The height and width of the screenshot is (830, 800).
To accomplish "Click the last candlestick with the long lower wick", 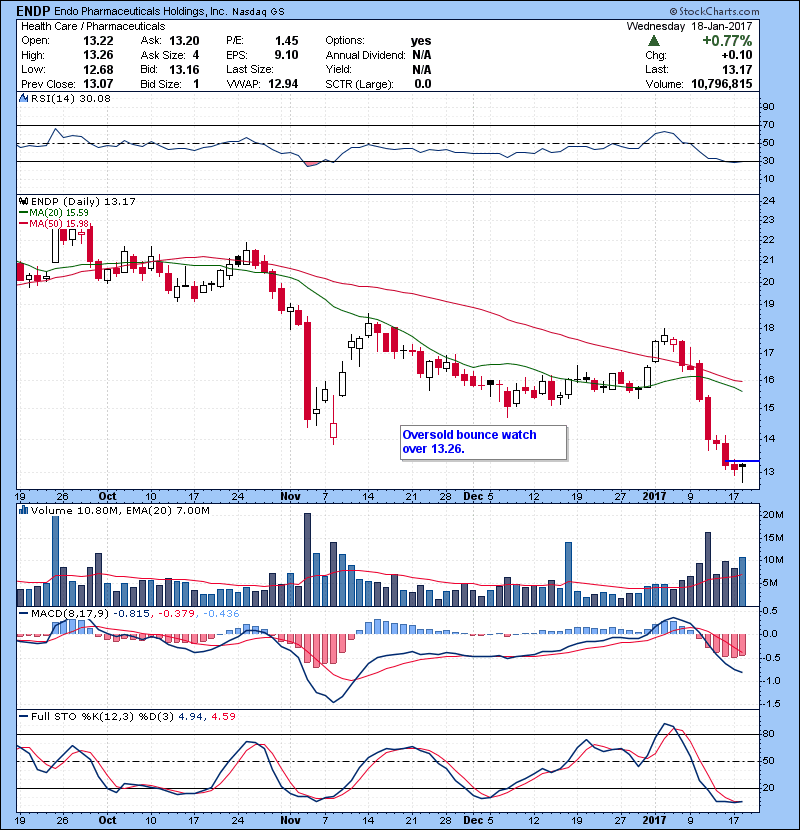I will pyautogui.click(x=742, y=473).
